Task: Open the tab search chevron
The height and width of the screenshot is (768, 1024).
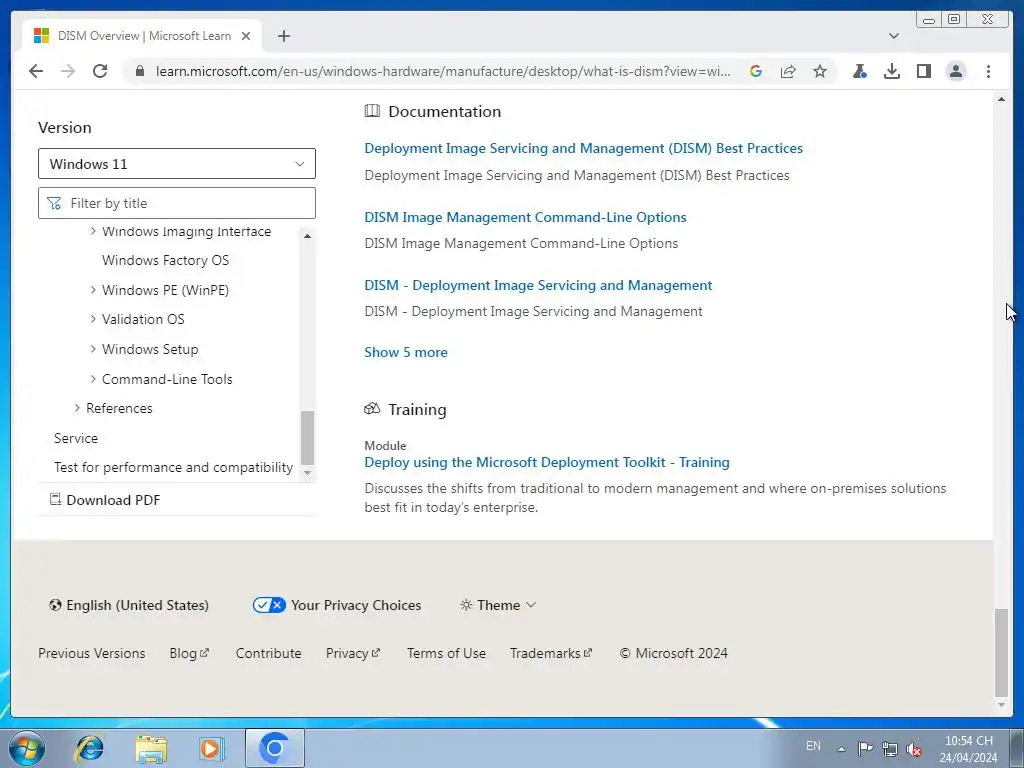Action: (894, 36)
